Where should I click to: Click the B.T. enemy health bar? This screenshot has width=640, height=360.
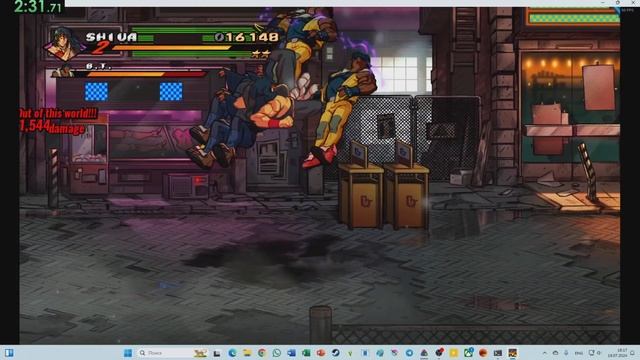[x=146, y=74]
